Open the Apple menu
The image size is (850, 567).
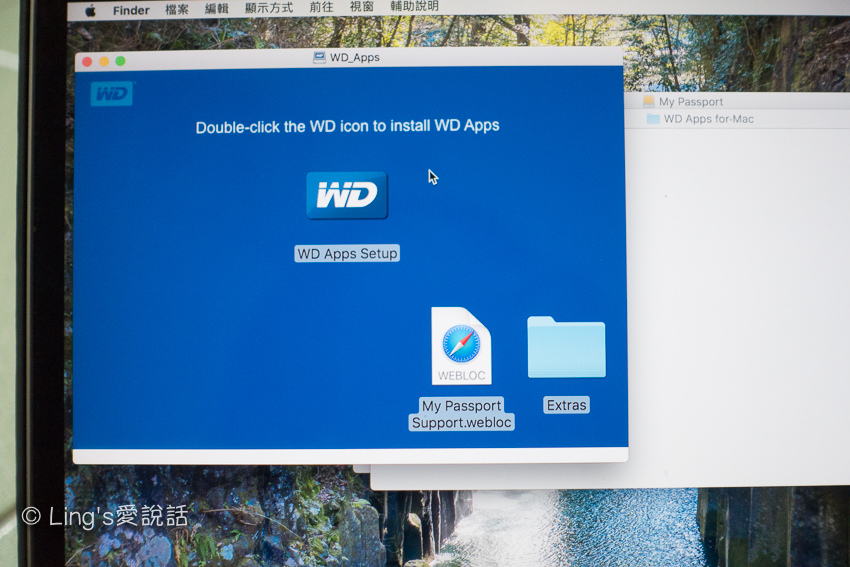coord(91,11)
